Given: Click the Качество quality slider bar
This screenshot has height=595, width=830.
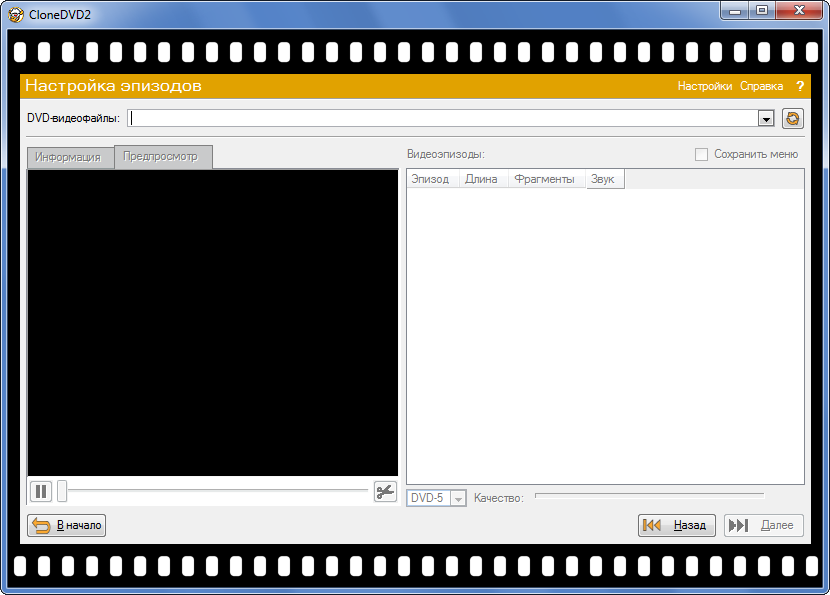Looking at the screenshot, I should click(x=649, y=494).
